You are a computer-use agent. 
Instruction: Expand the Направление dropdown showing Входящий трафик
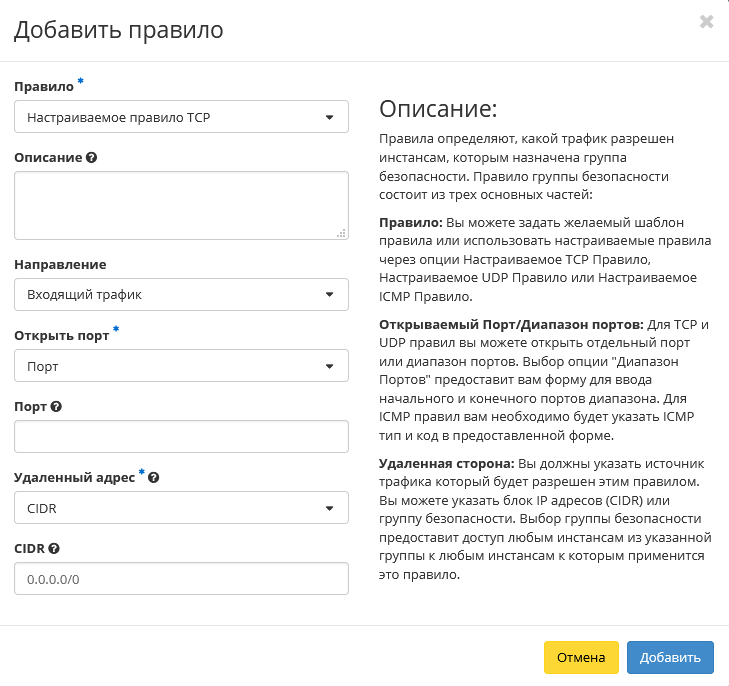[x=181, y=295]
